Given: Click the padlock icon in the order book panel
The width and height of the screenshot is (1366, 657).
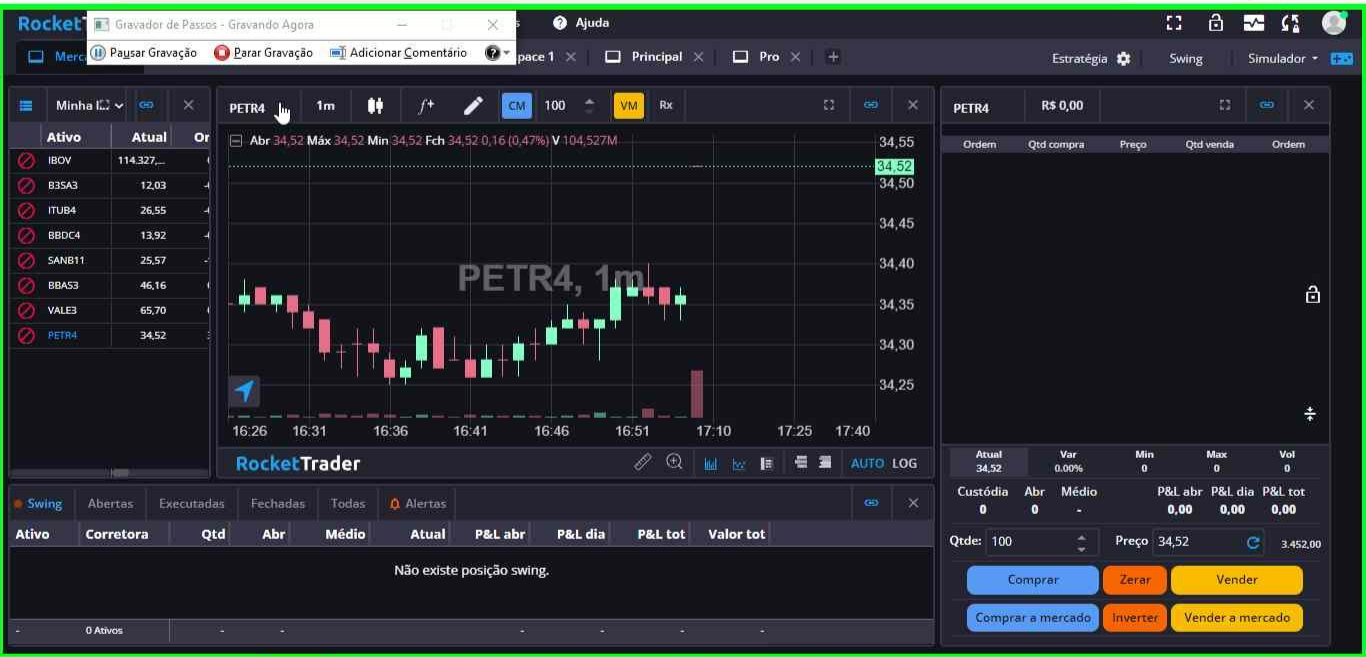Looking at the screenshot, I should click(1312, 295).
